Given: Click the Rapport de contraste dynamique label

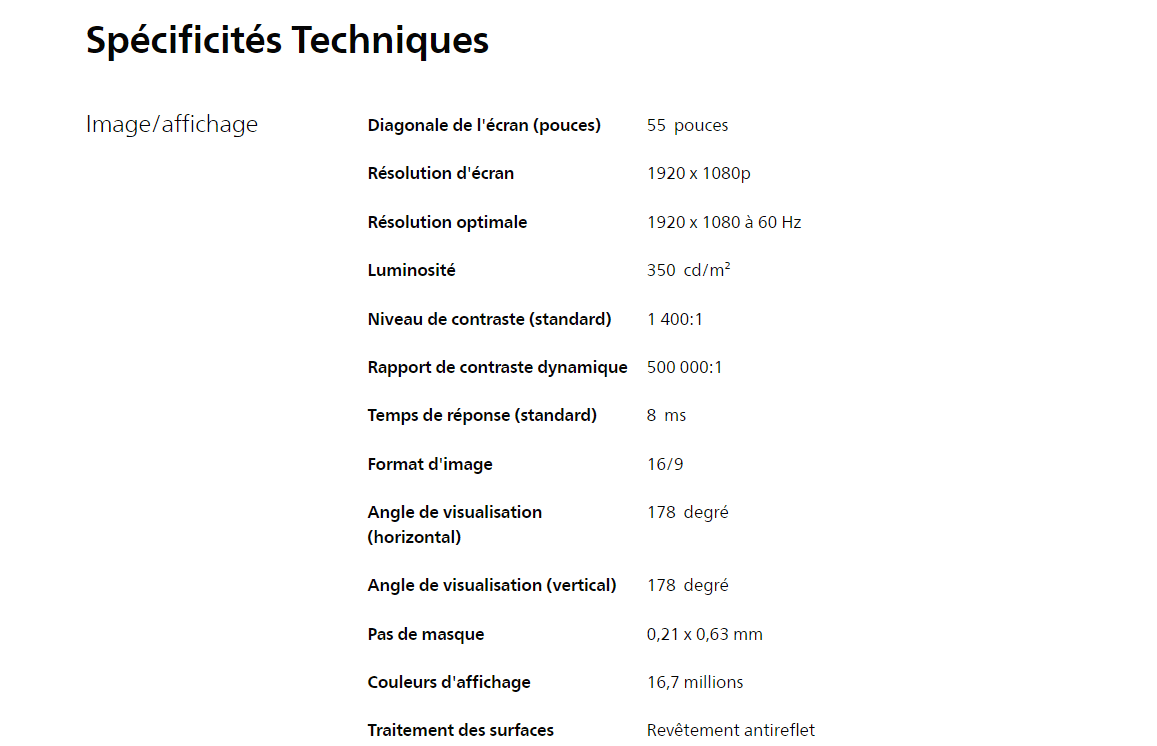Looking at the screenshot, I should 497,367.
